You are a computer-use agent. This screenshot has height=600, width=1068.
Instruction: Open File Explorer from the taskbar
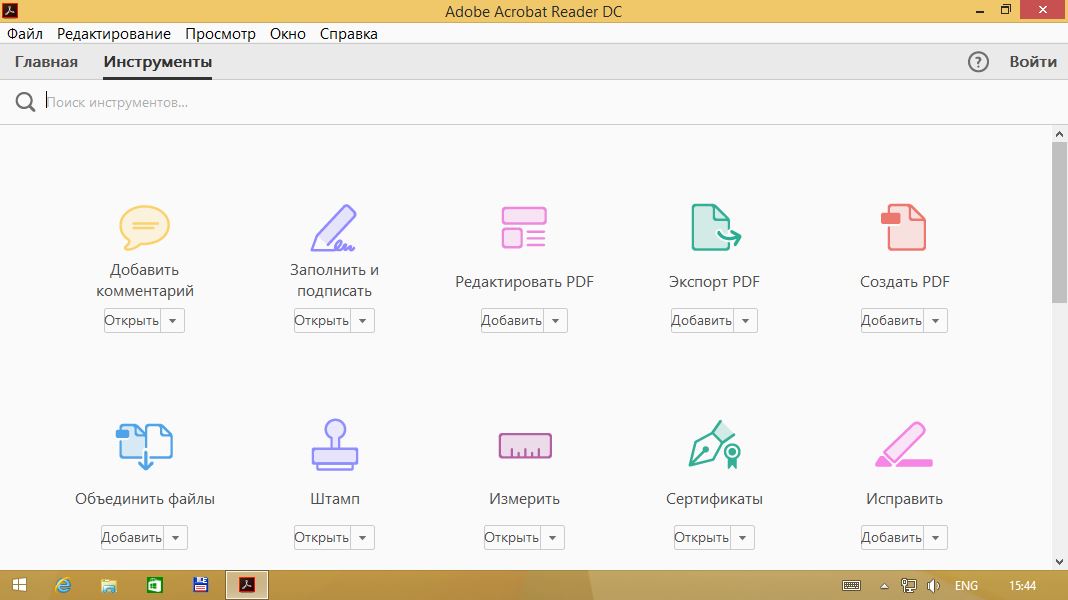109,585
